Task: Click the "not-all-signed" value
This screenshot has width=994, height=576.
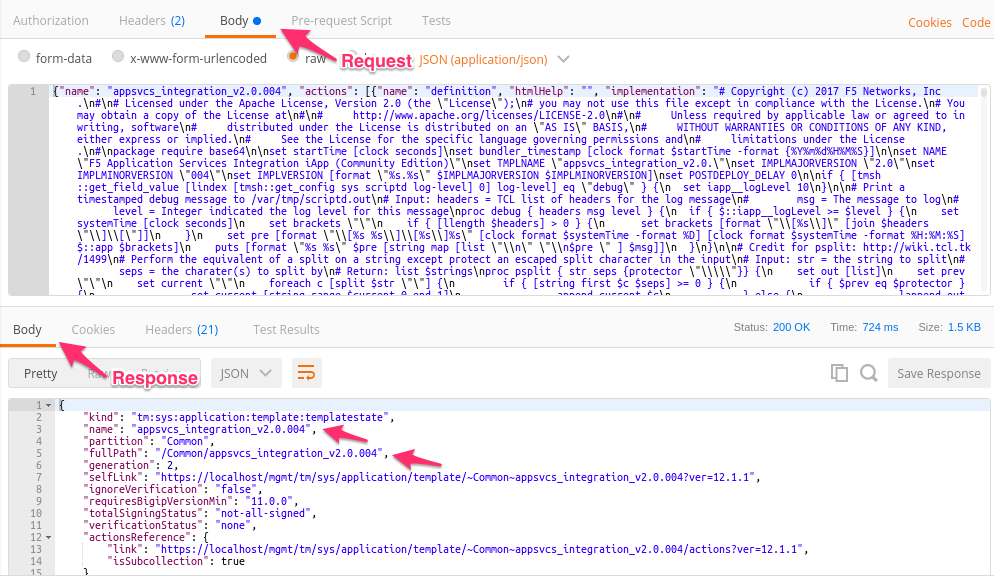Action: pyautogui.click(x=263, y=513)
